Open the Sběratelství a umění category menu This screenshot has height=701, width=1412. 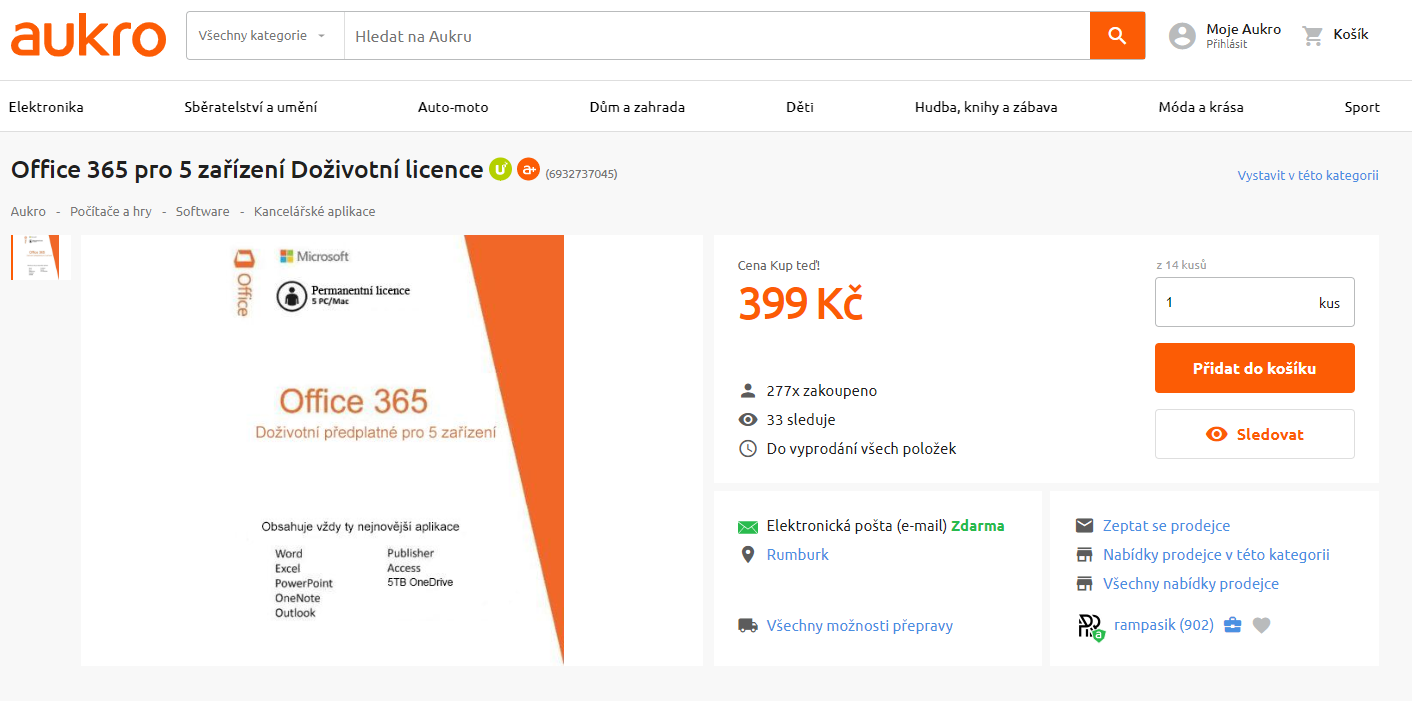point(251,107)
